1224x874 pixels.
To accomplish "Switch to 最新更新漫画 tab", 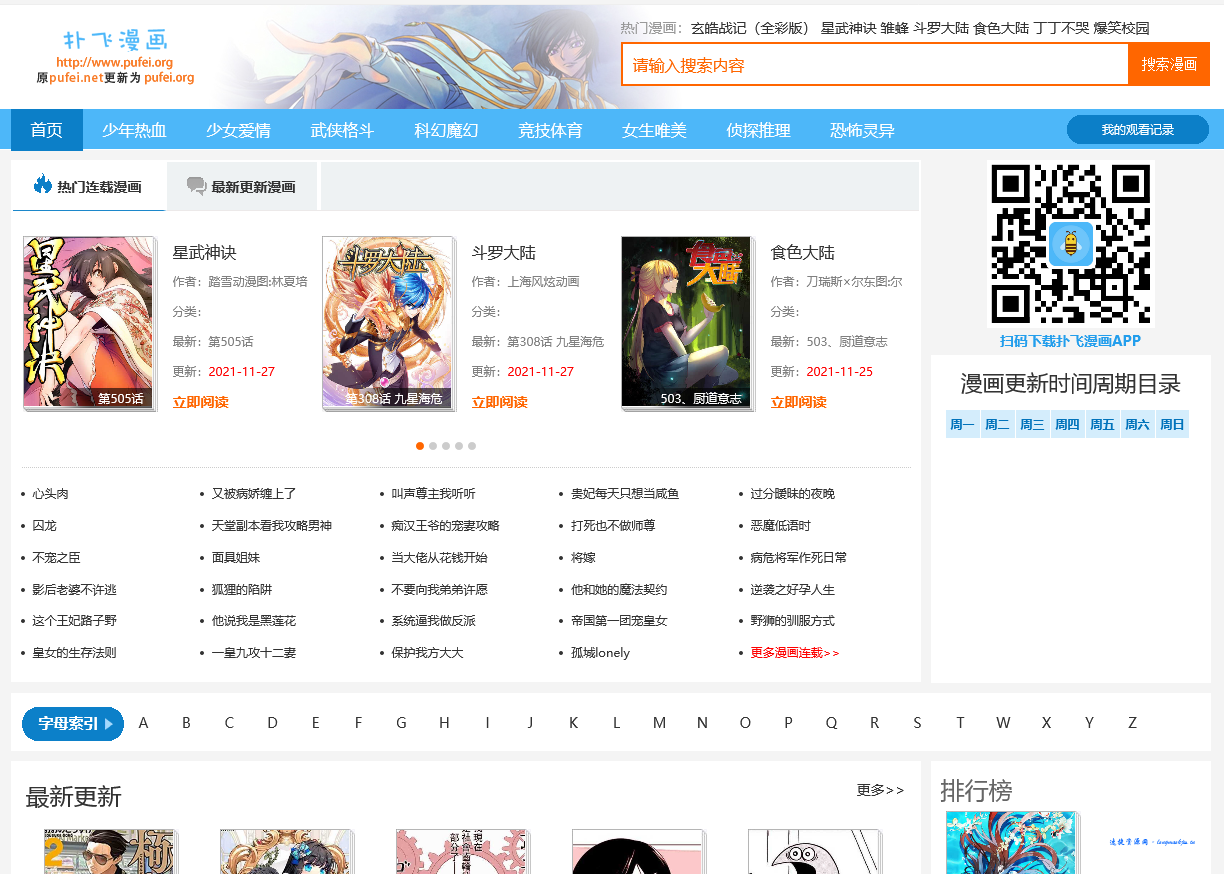I will 242,186.
